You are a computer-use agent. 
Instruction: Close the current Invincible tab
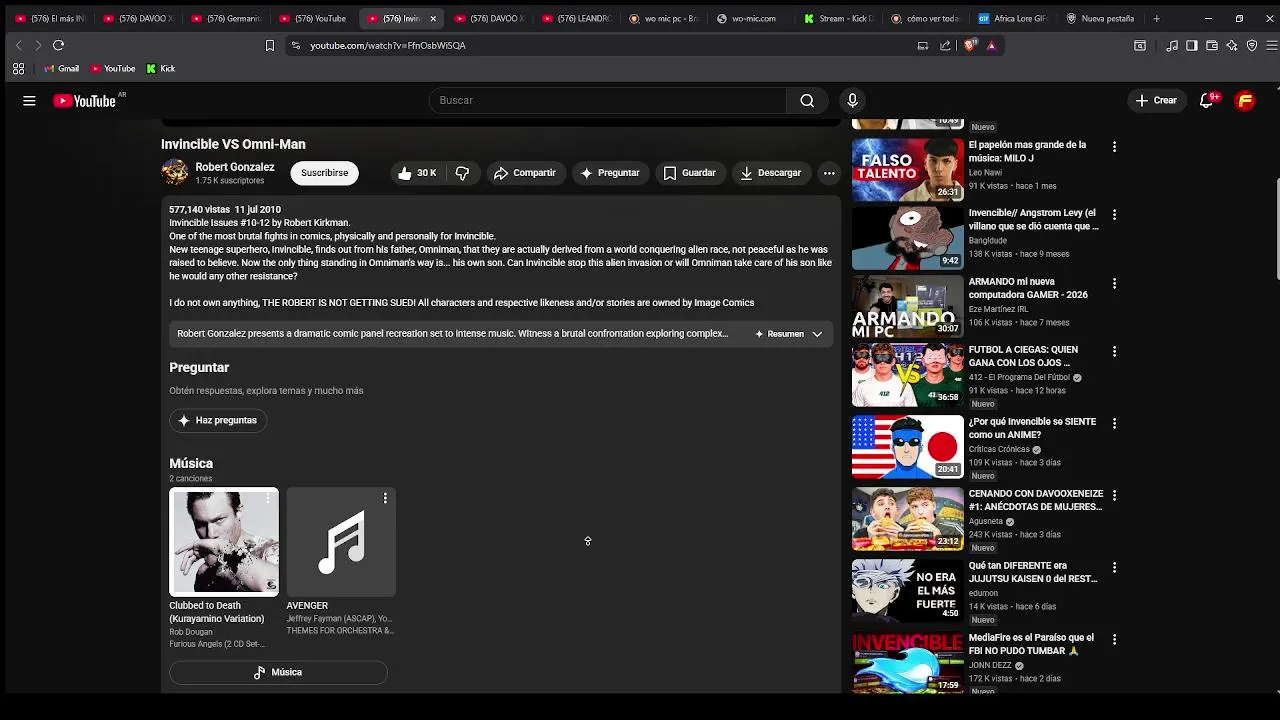pos(433,18)
